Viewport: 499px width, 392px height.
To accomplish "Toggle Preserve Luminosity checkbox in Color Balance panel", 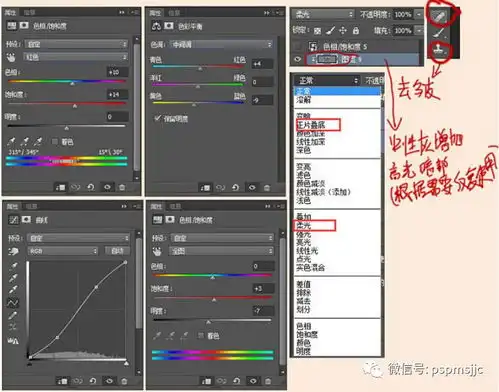I will [x=157, y=118].
